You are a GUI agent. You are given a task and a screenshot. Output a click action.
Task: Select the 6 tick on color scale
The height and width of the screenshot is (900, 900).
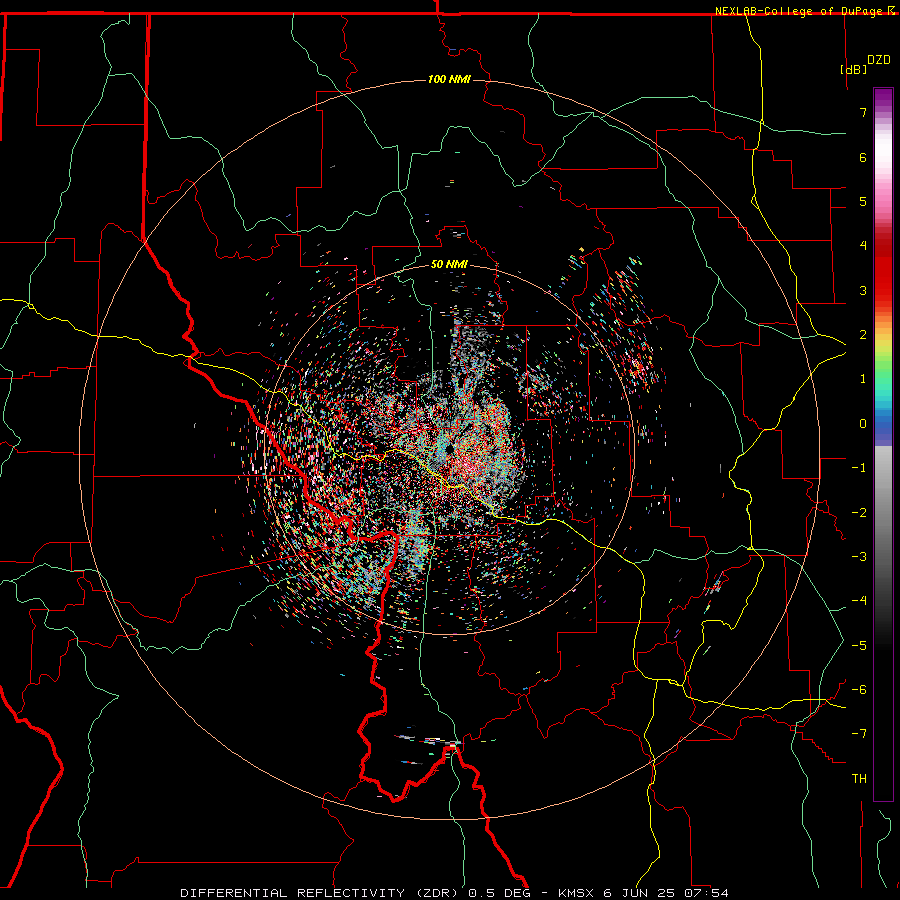pos(863,157)
